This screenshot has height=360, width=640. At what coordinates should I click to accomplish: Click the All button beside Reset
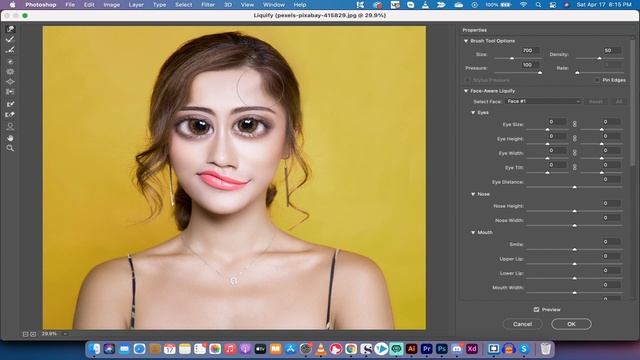click(619, 101)
